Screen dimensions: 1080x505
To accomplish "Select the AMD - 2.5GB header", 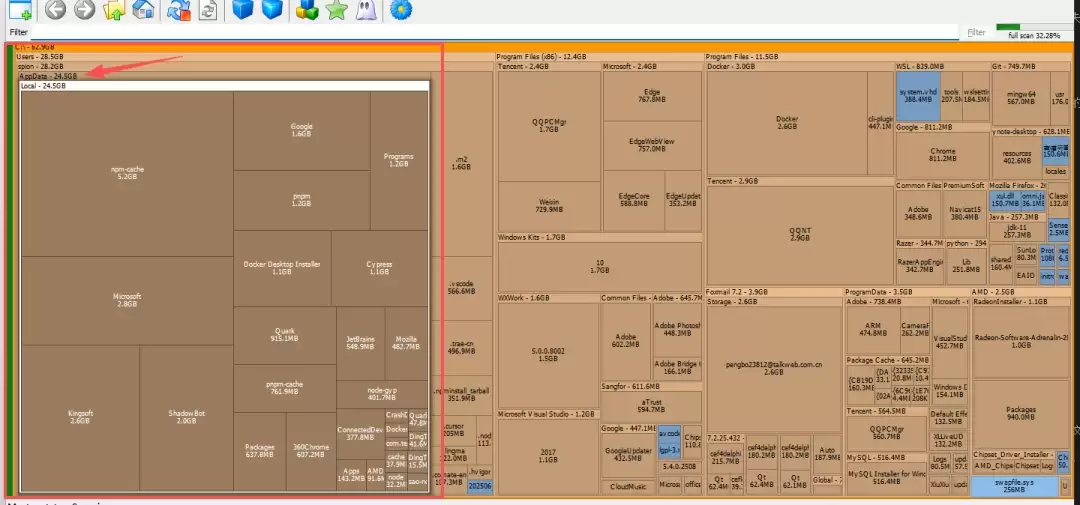I will (x=1020, y=292).
